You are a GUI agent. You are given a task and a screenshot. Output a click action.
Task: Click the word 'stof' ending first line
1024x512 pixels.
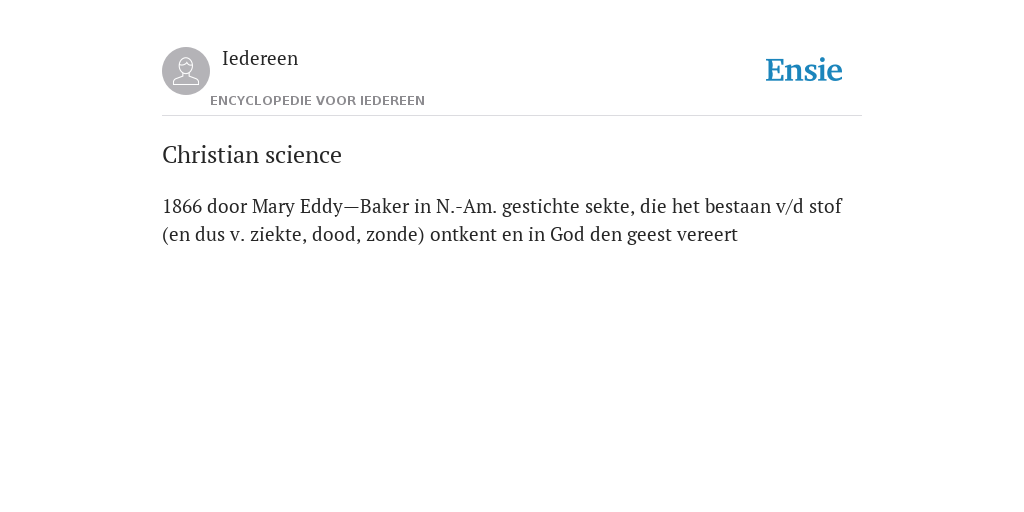coord(825,206)
